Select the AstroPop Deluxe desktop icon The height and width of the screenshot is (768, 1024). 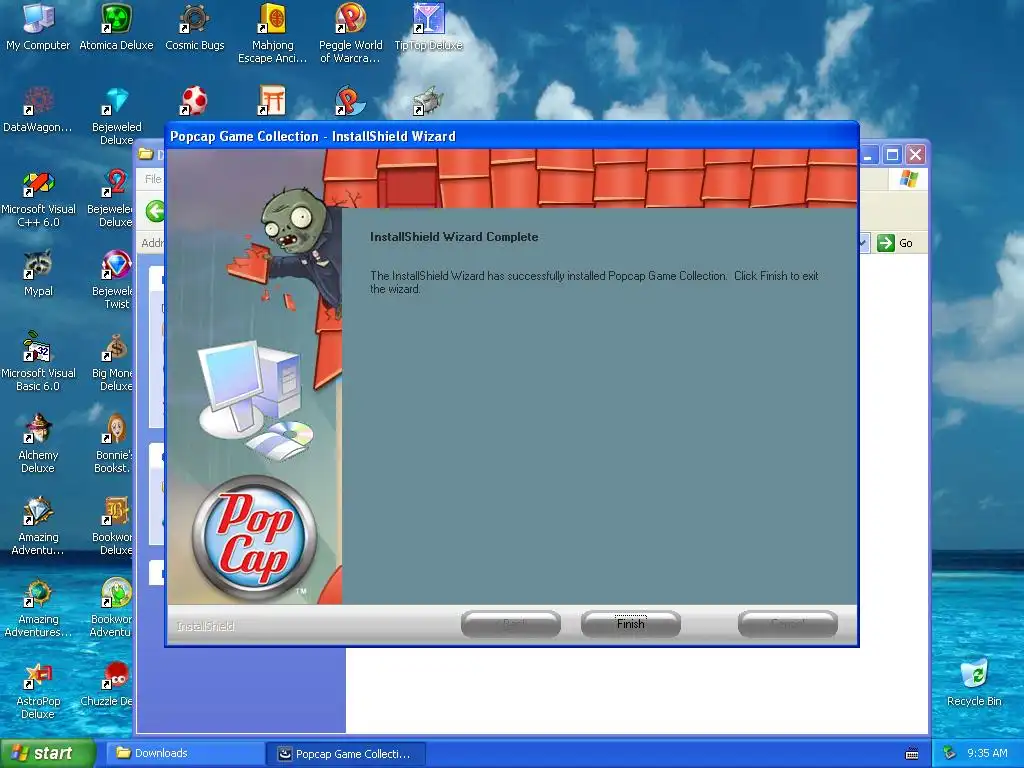38,690
